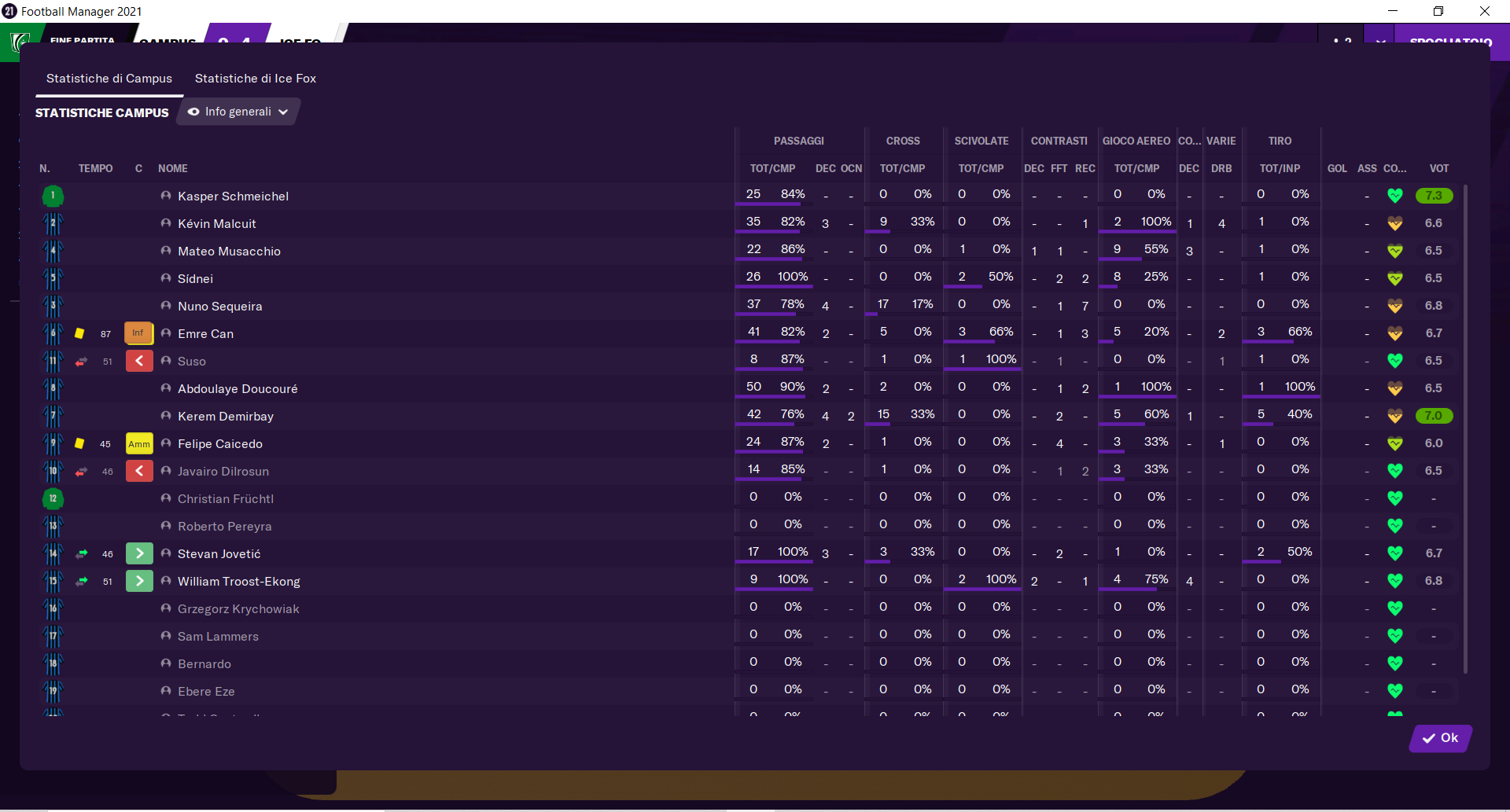This screenshot has height=812, width=1510.
Task: Click the player info icon beside Nuno Sequeira
Action: (166, 306)
